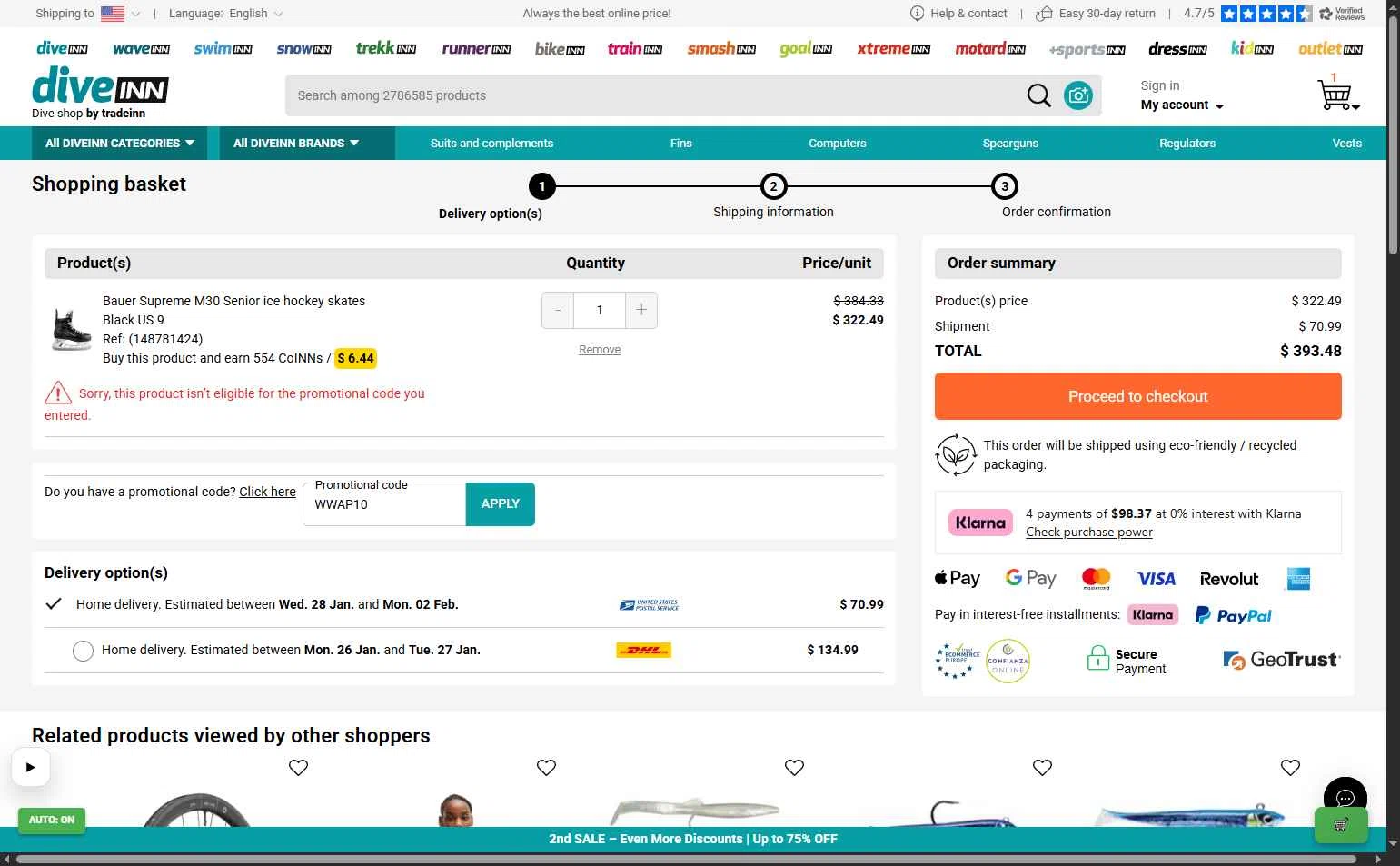
Task: Click the PayPal installments logo
Action: tap(1233, 615)
